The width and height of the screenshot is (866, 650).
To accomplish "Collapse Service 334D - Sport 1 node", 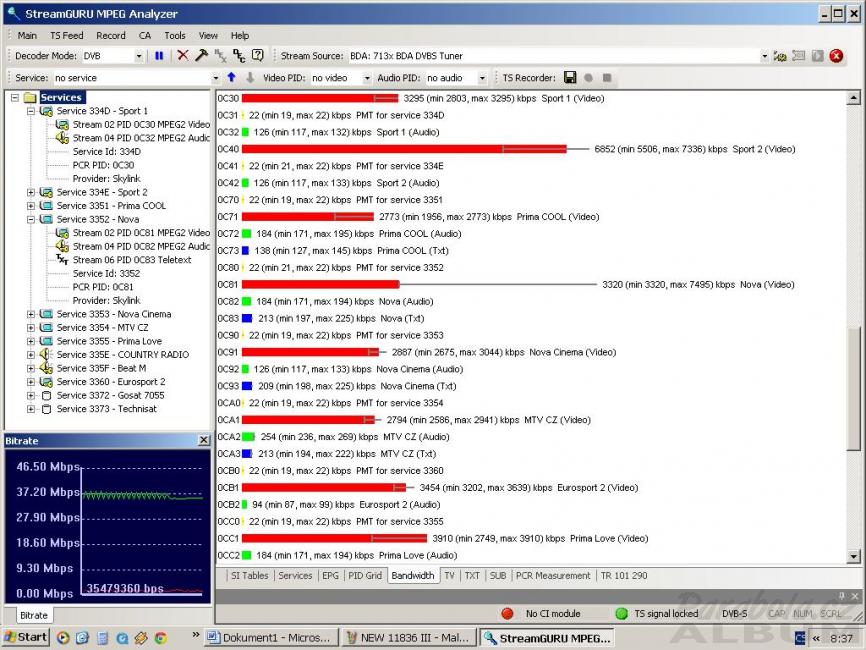I will point(31,111).
